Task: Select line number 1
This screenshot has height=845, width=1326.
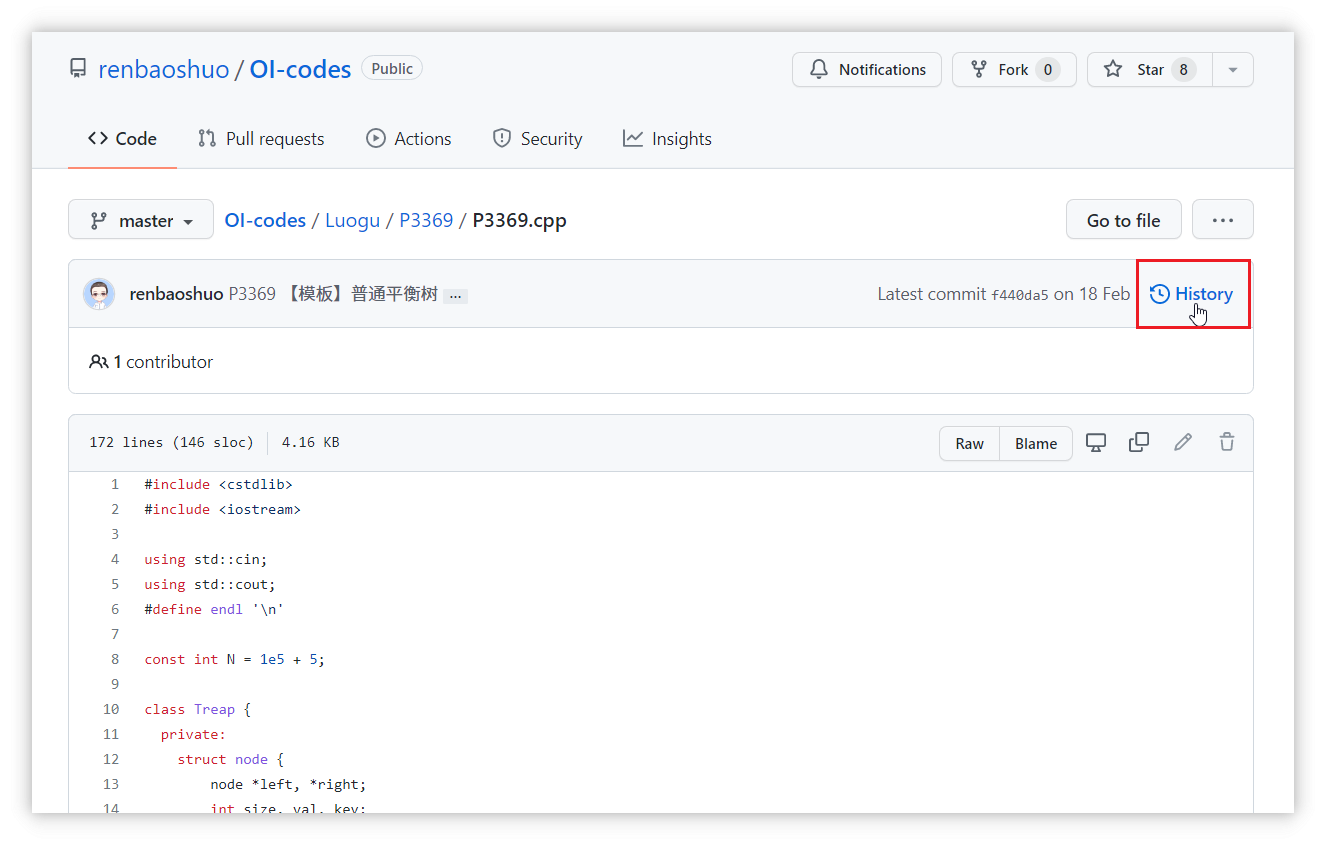Action: [x=115, y=484]
